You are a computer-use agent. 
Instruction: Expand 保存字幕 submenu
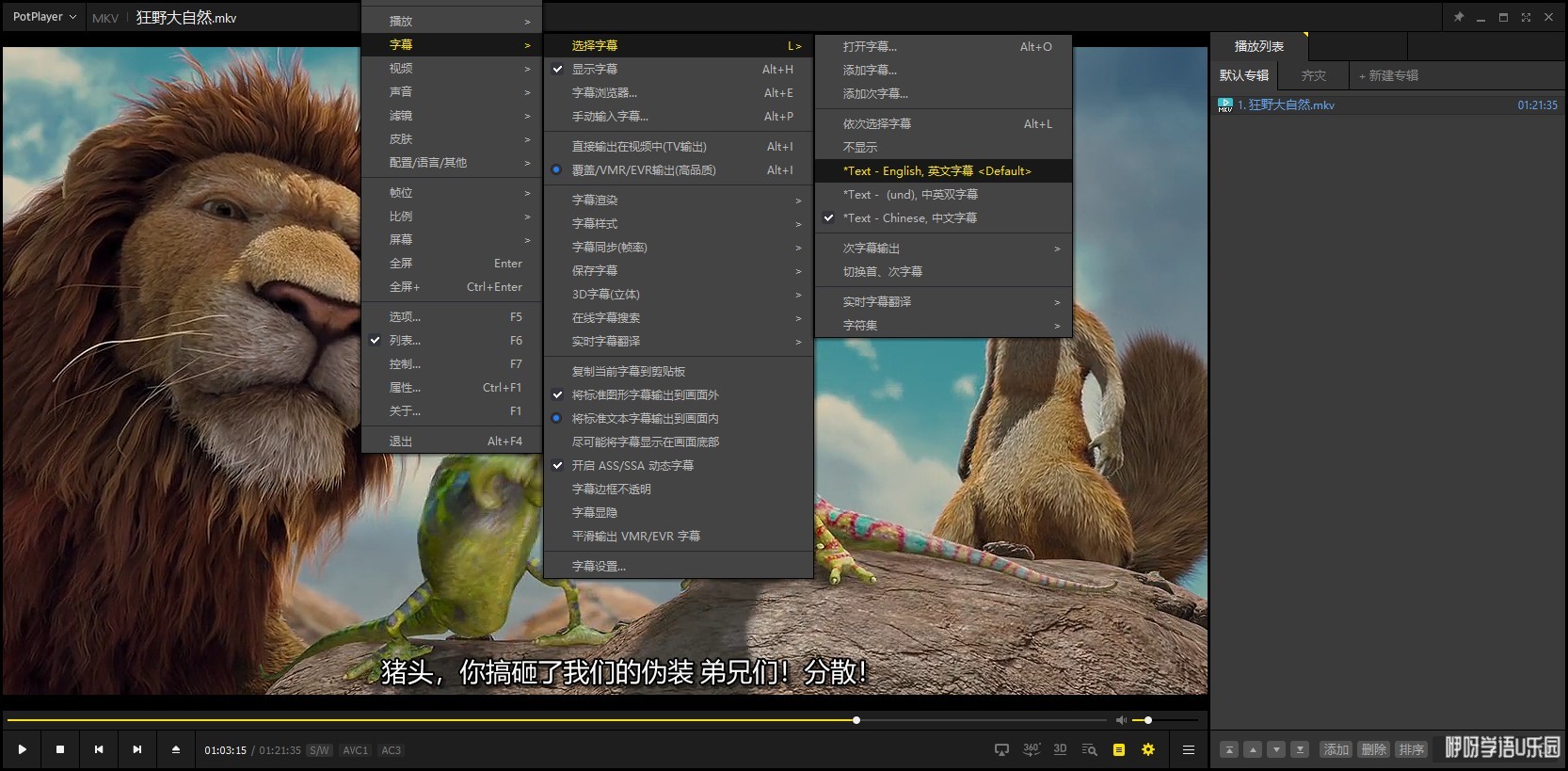click(x=678, y=270)
